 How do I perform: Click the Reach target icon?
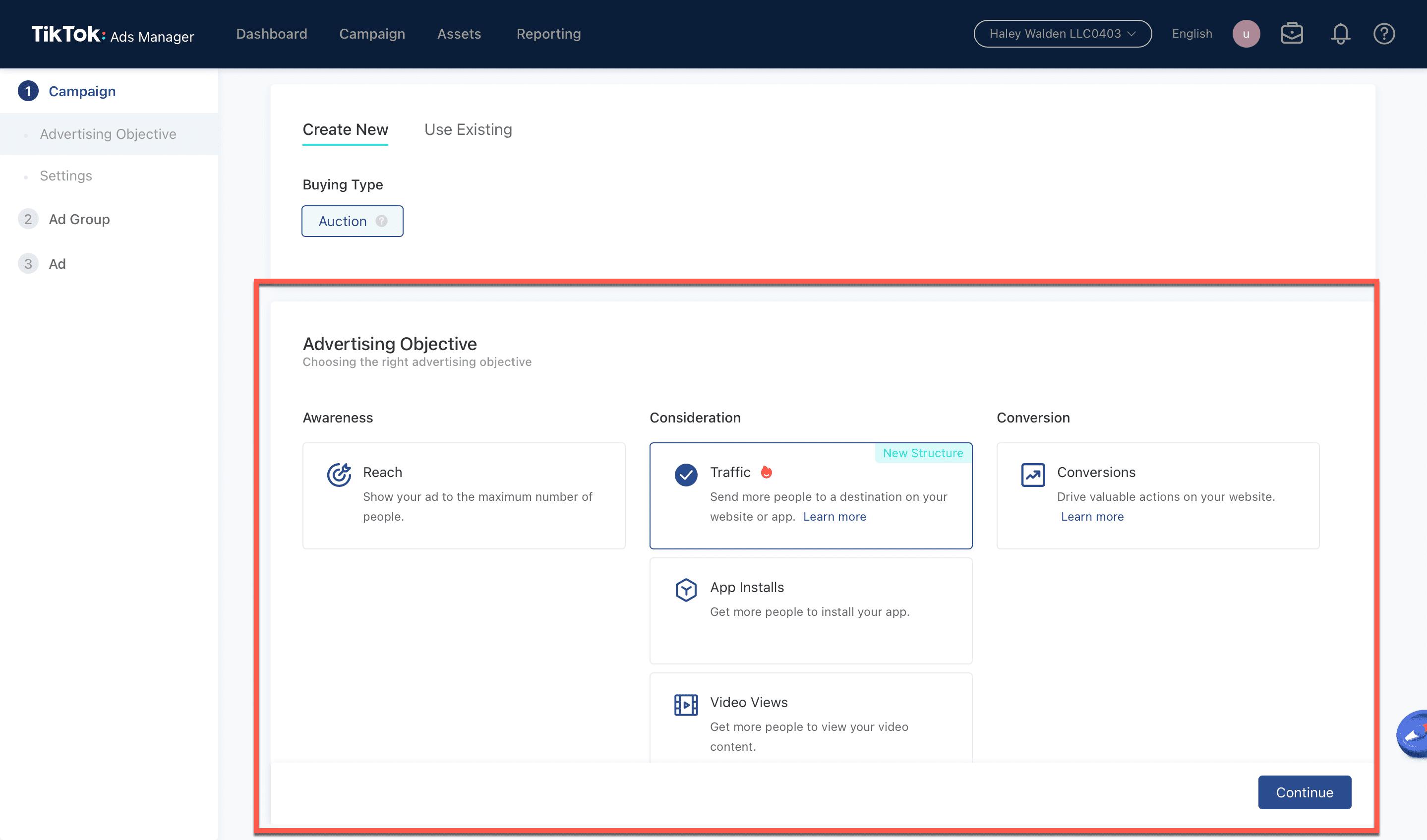[x=339, y=475]
